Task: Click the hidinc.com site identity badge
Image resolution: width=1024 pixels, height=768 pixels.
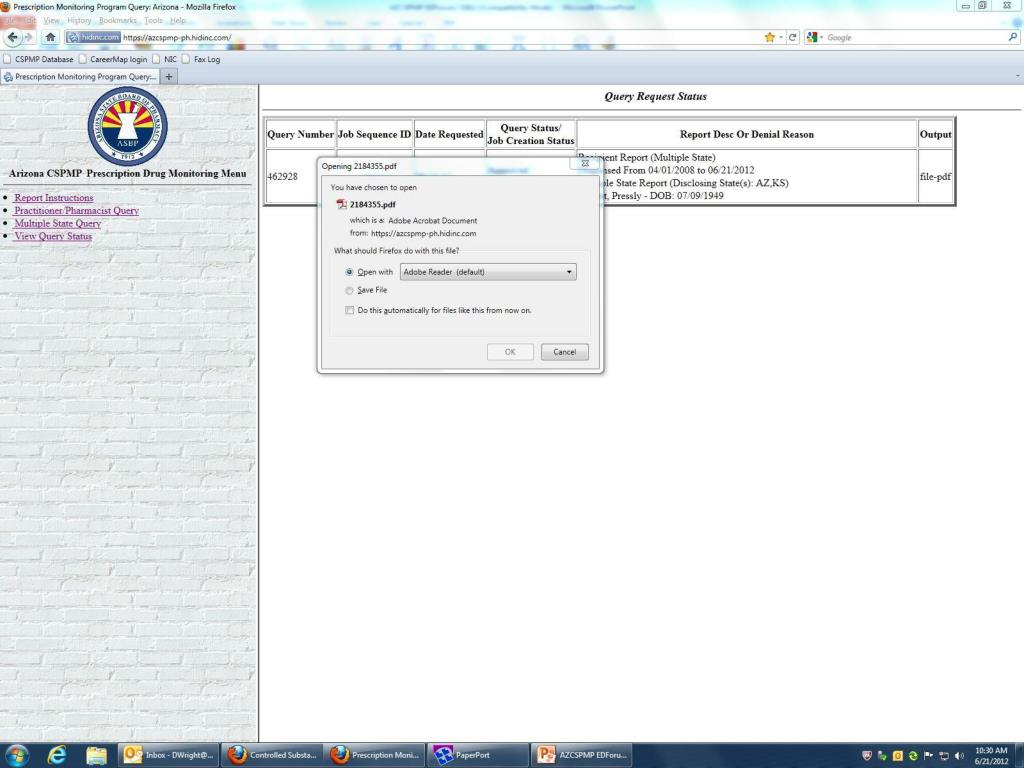Action: [93, 37]
